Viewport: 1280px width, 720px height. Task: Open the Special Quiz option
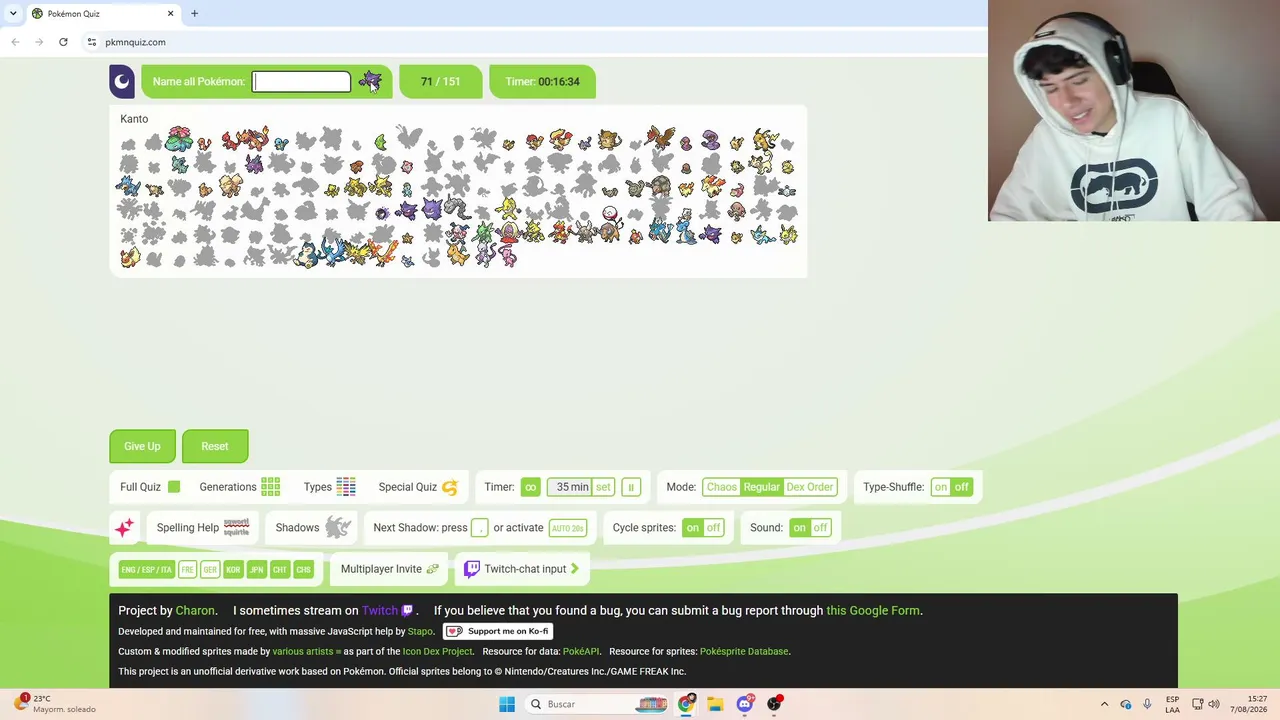[418, 487]
